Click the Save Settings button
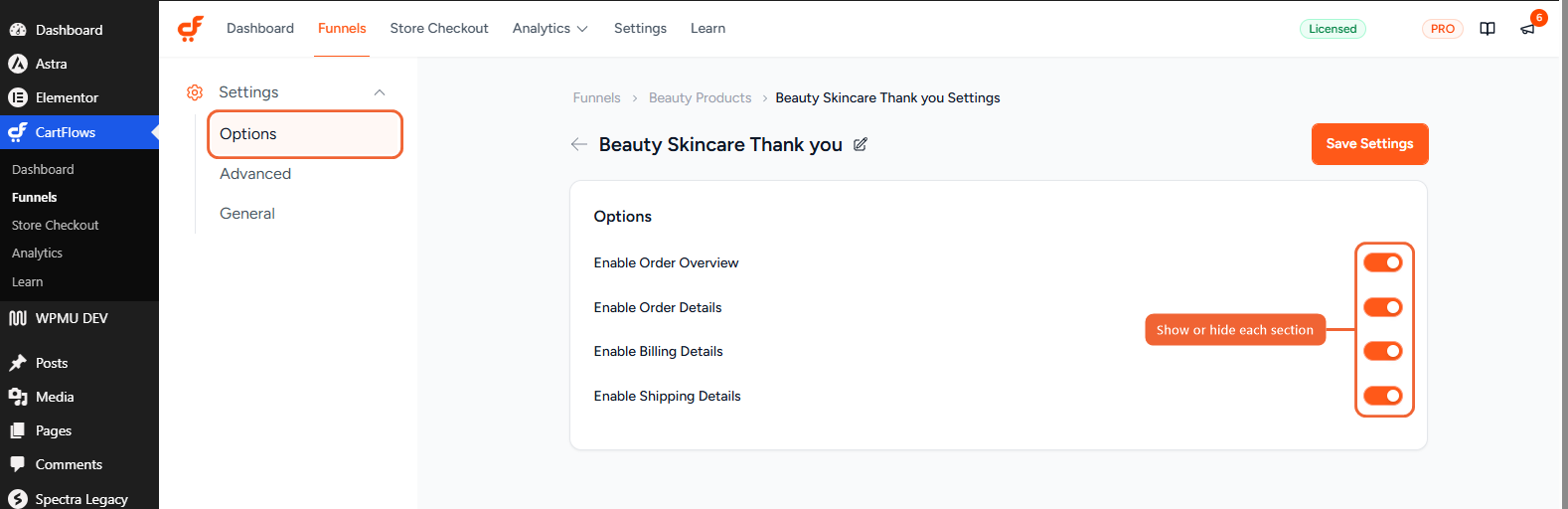The image size is (1568, 509). click(1369, 144)
